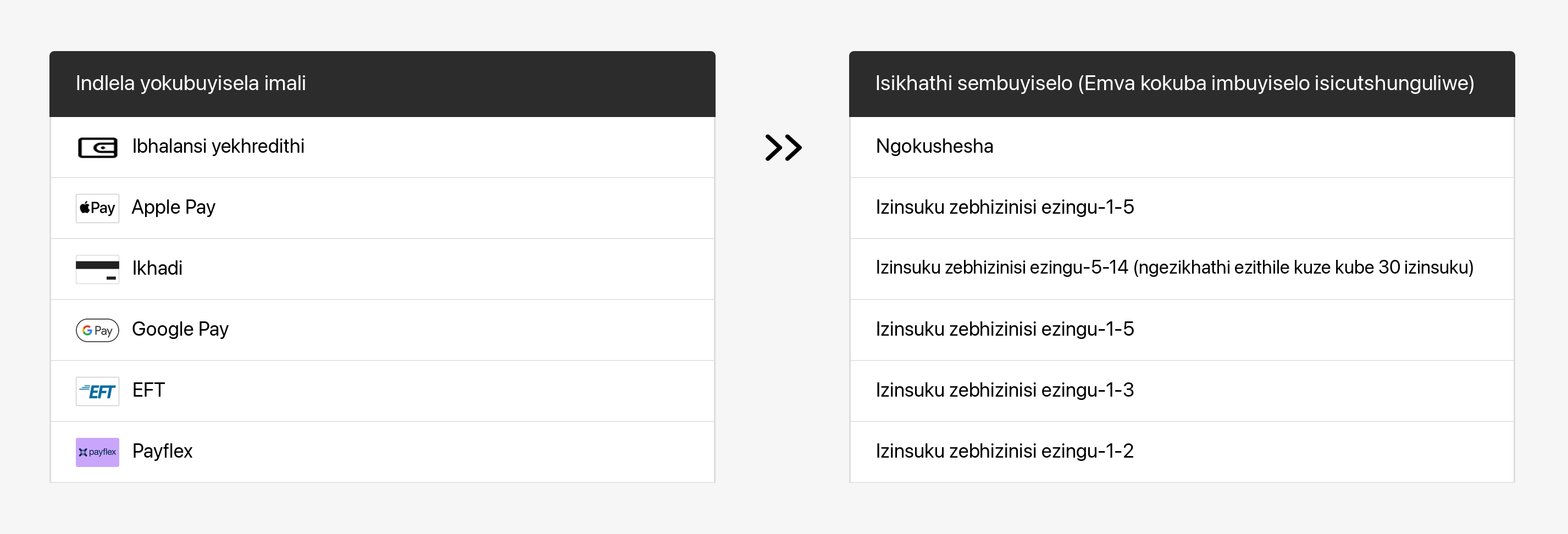Click the Izinsuku zebhizinisi ezingu-1-3 cell
1568x534 pixels.
click(x=1182, y=391)
